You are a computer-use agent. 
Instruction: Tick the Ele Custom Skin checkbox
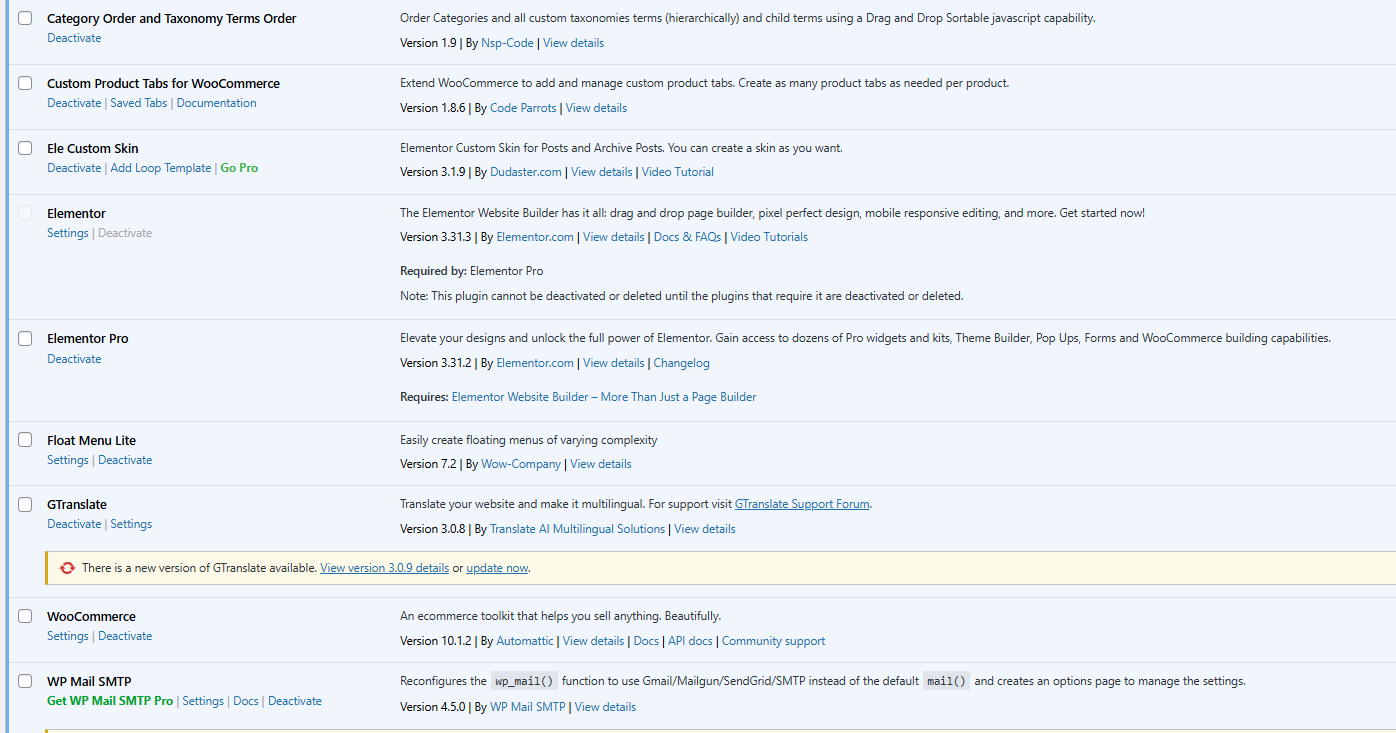click(x=25, y=149)
